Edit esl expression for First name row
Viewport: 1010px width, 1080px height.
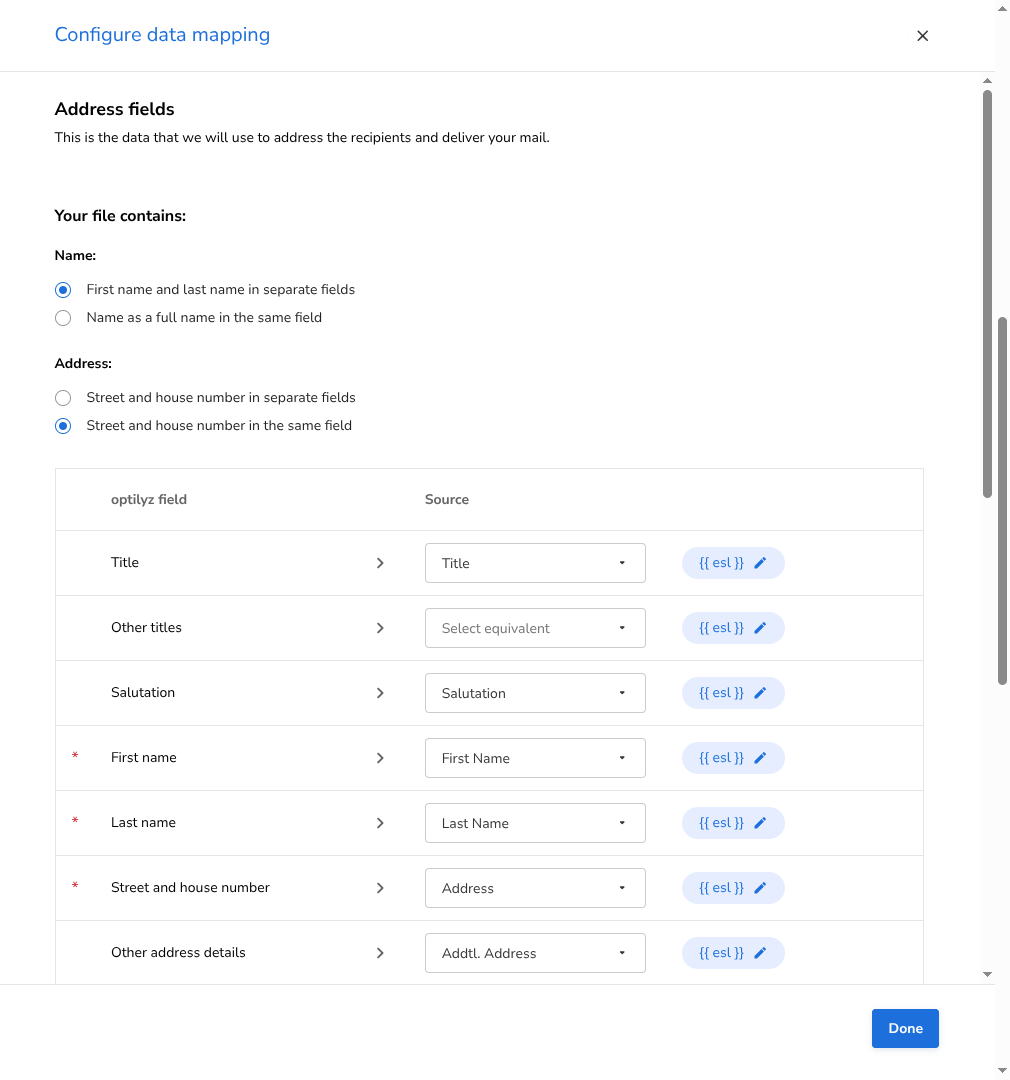[733, 758]
